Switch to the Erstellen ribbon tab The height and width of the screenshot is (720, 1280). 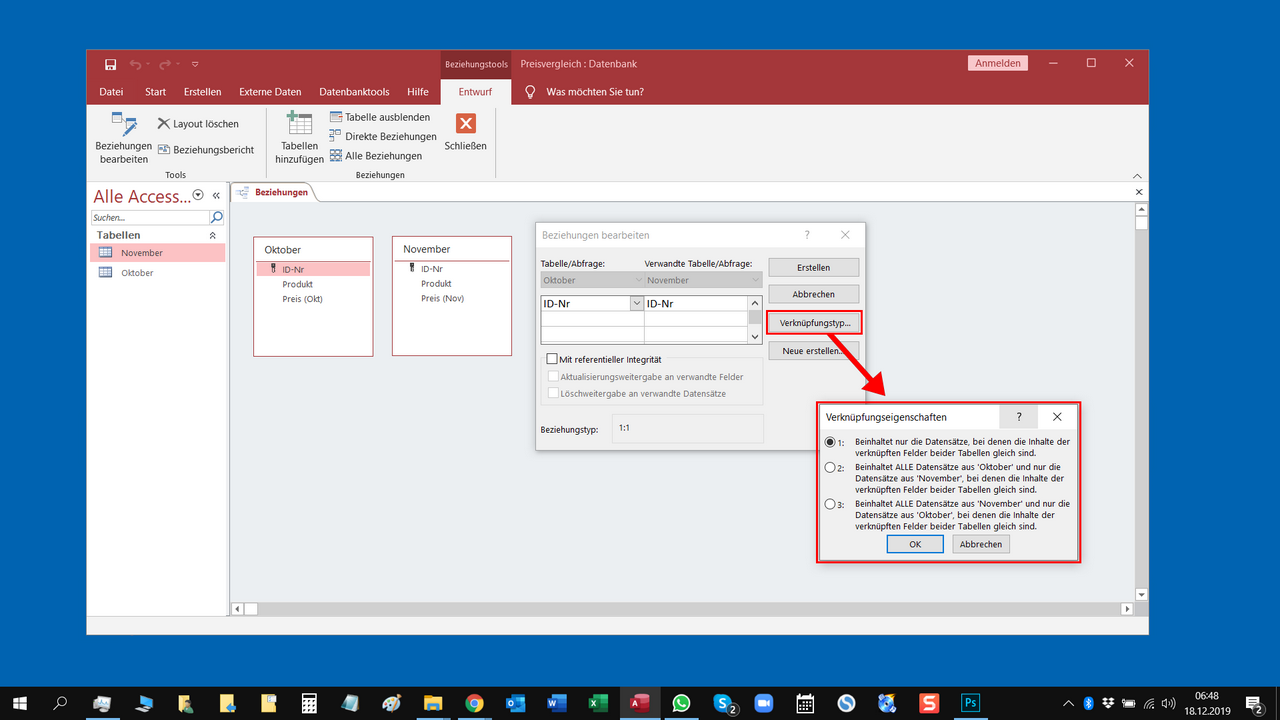[202, 92]
